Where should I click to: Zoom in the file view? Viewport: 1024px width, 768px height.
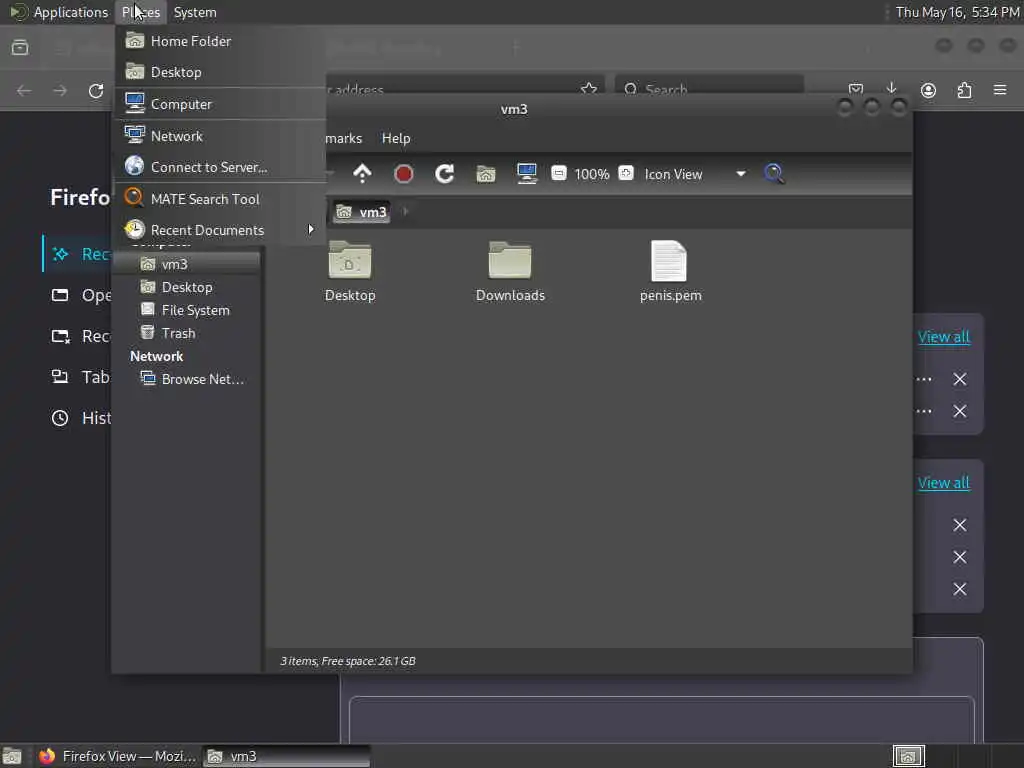[x=626, y=173]
